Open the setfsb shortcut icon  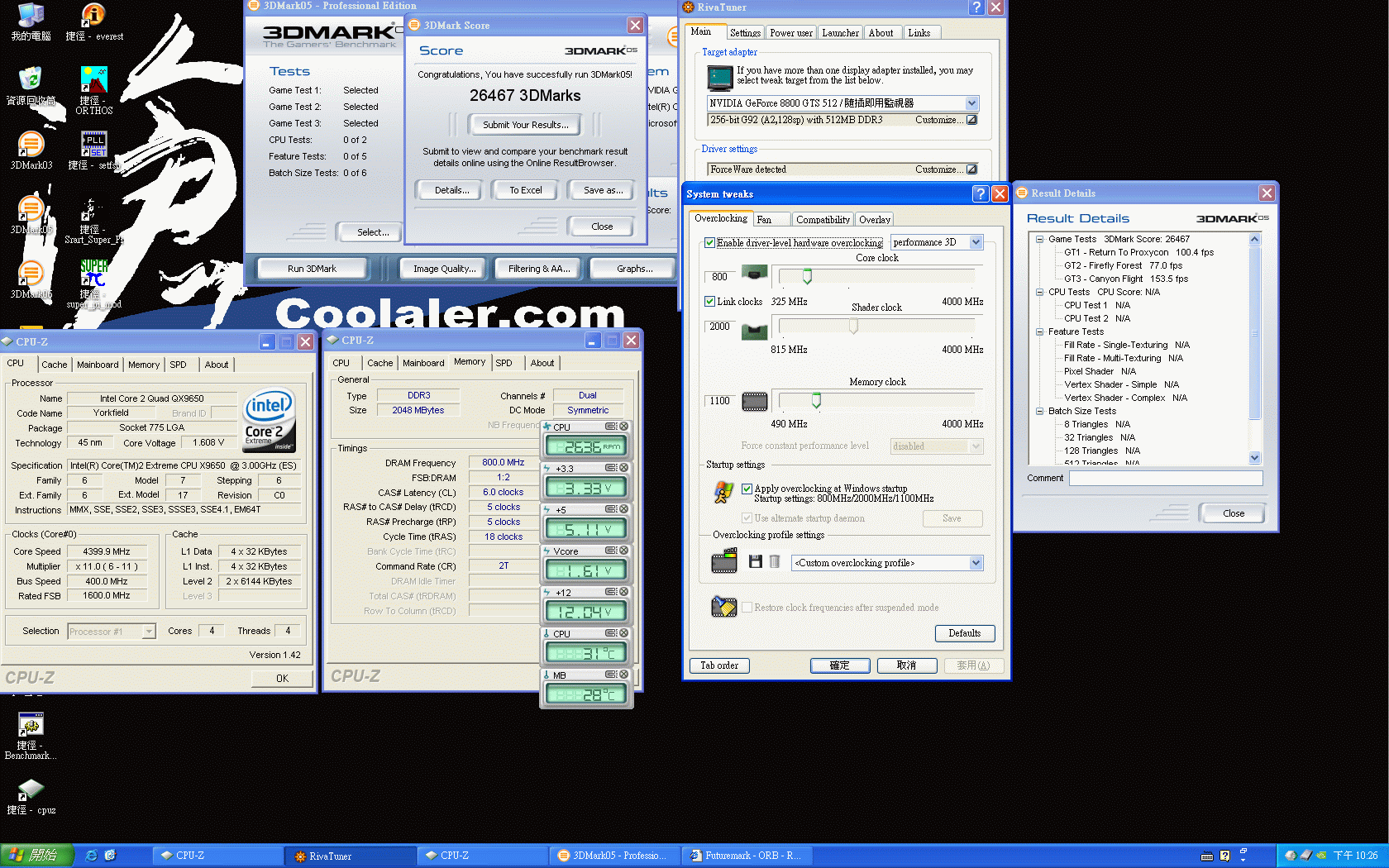pos(94,150)
